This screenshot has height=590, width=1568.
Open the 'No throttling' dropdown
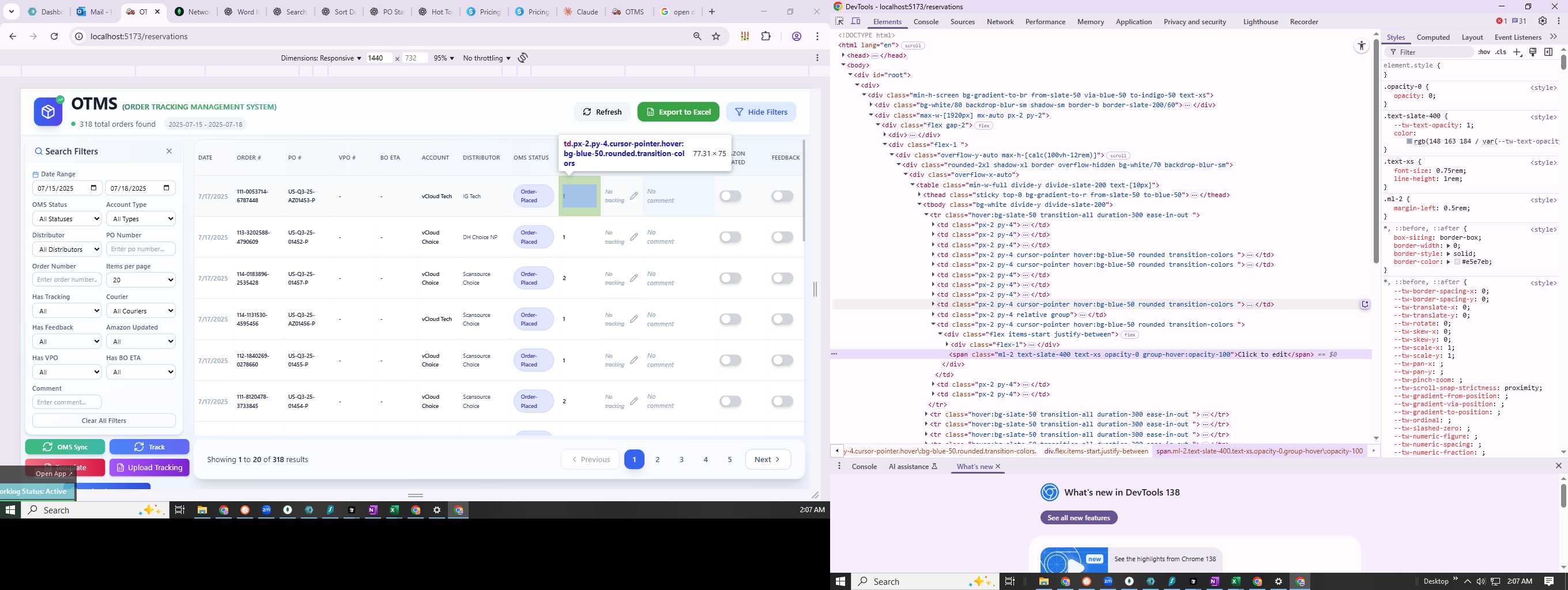pyautogui.click(x=487, y=58)
